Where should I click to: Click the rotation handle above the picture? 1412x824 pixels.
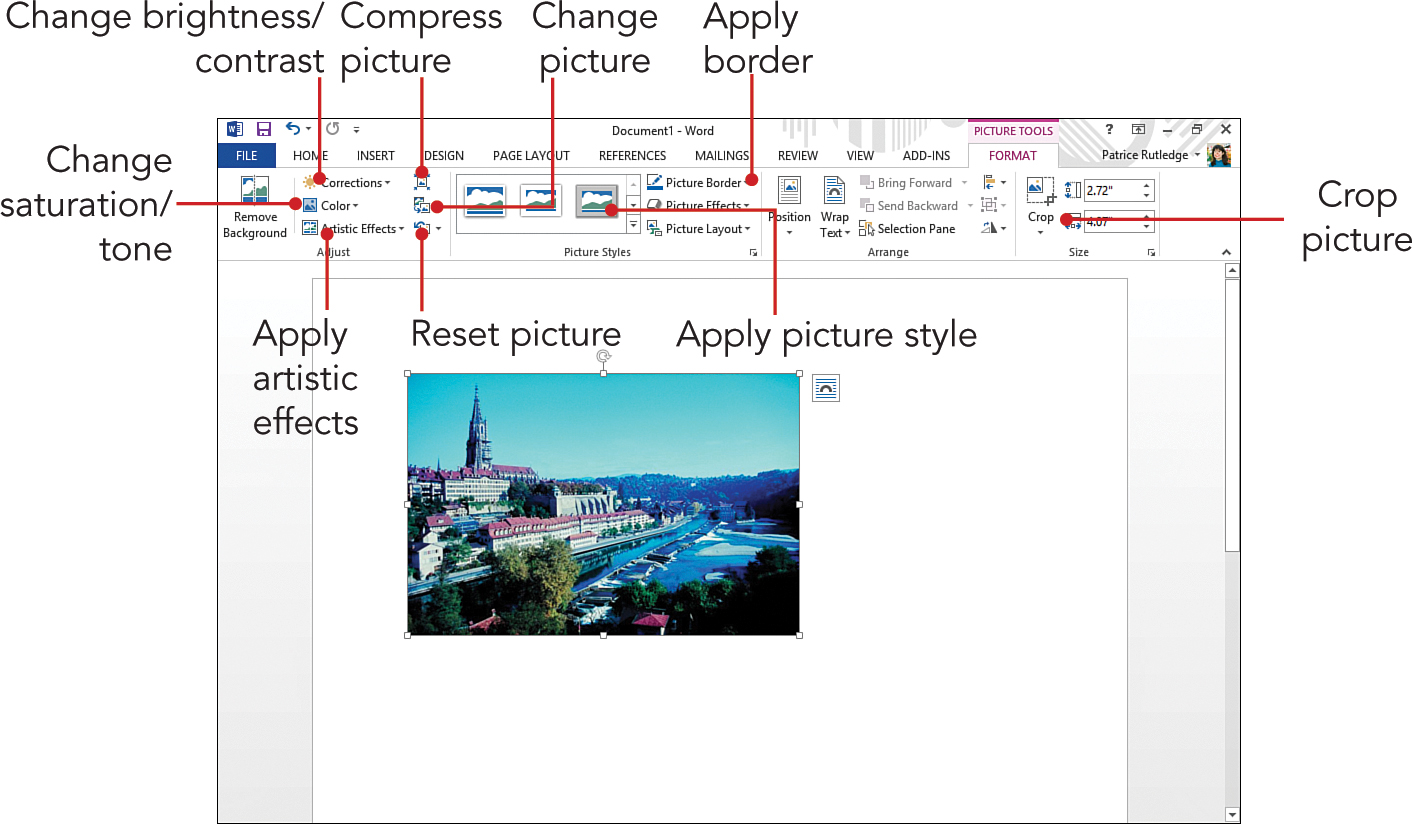pos(603,356)
